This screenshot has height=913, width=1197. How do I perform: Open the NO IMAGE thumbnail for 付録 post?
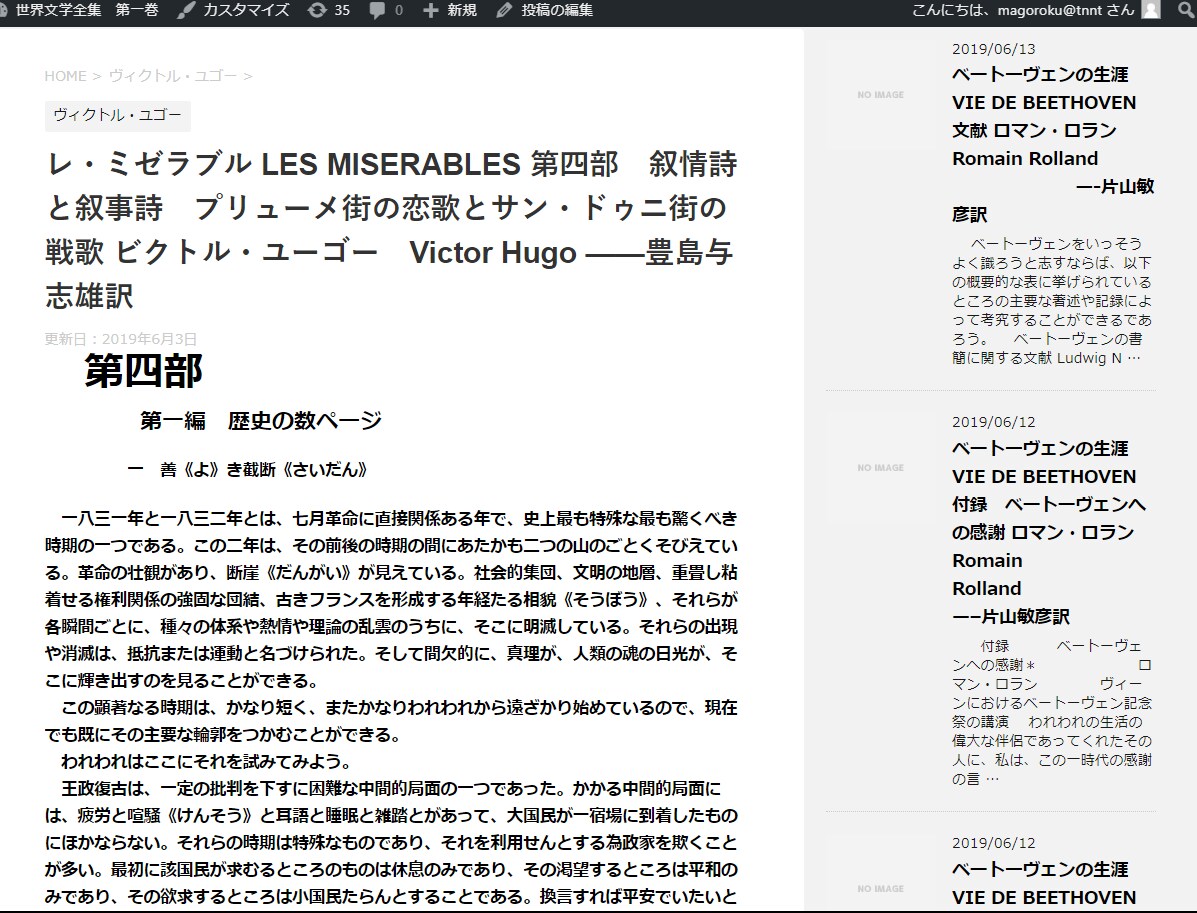[x=880, y=468]
